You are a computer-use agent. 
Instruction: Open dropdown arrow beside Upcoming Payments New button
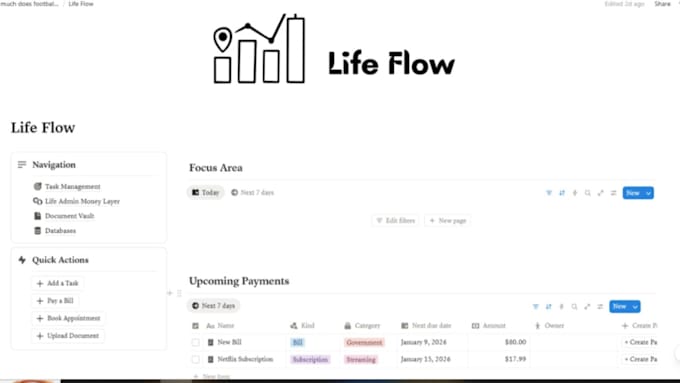(635, 307)
